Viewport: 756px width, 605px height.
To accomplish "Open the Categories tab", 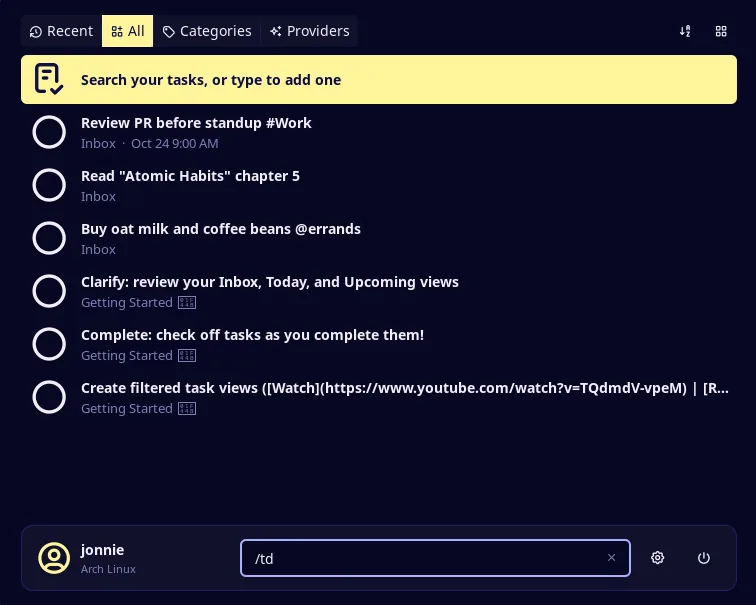I will (207, 31).
